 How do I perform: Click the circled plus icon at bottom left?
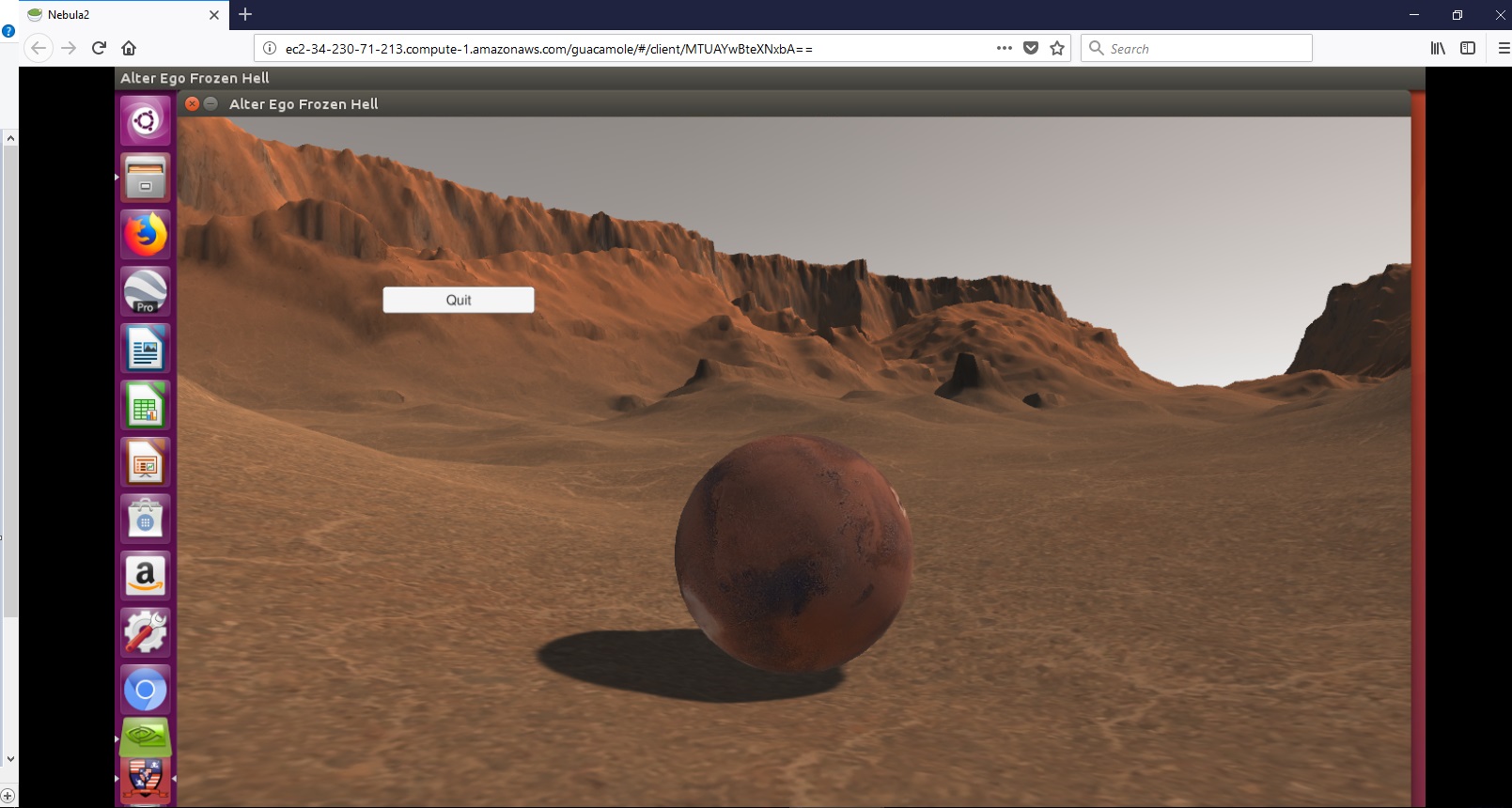(x=8, y=796)
